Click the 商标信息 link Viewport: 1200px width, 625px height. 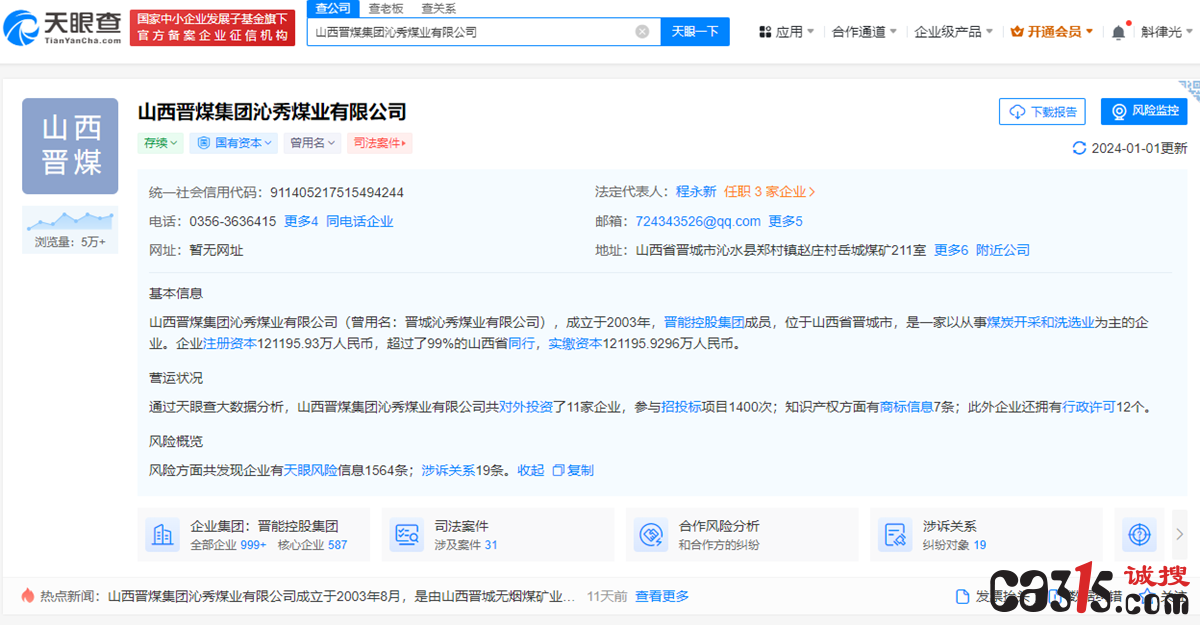point(906,407)
